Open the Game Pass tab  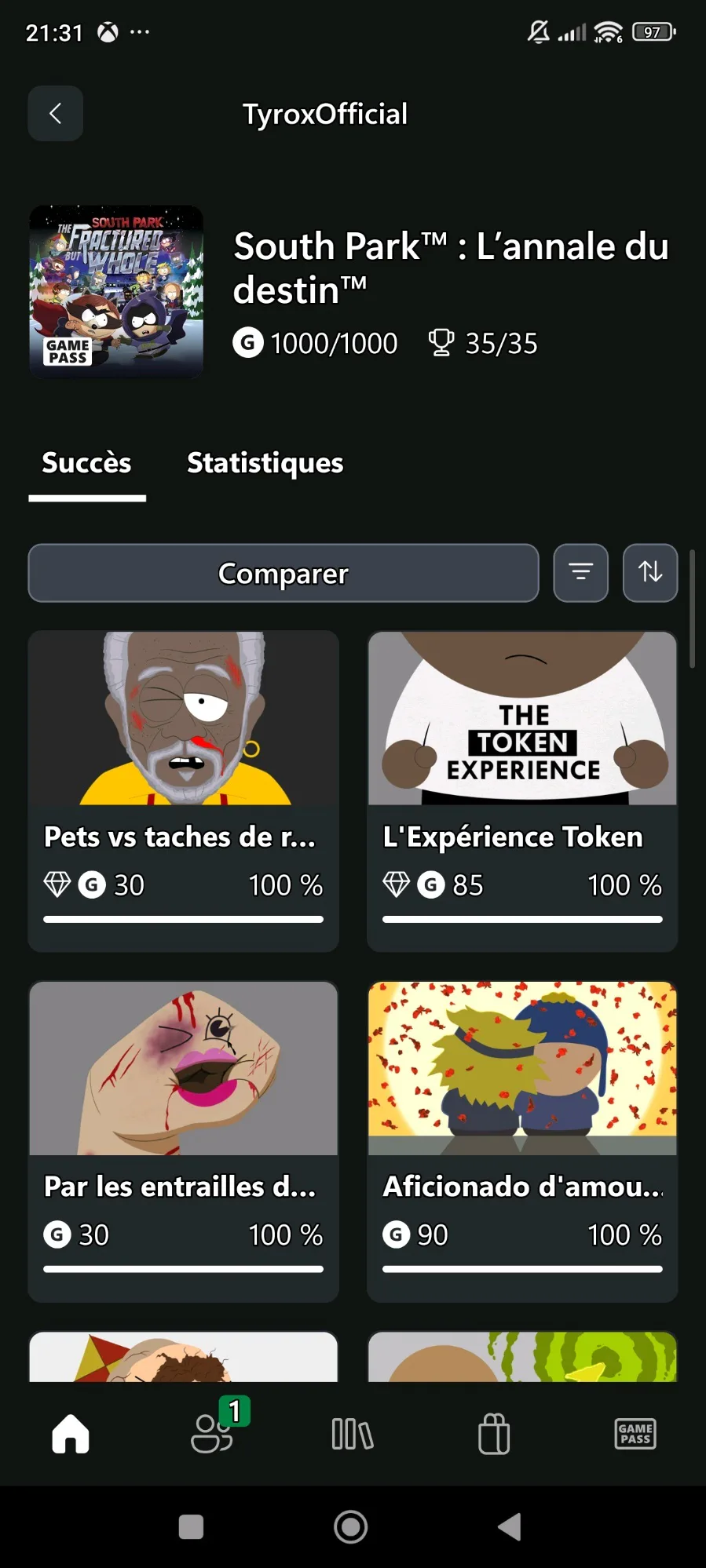(635, 1434)
